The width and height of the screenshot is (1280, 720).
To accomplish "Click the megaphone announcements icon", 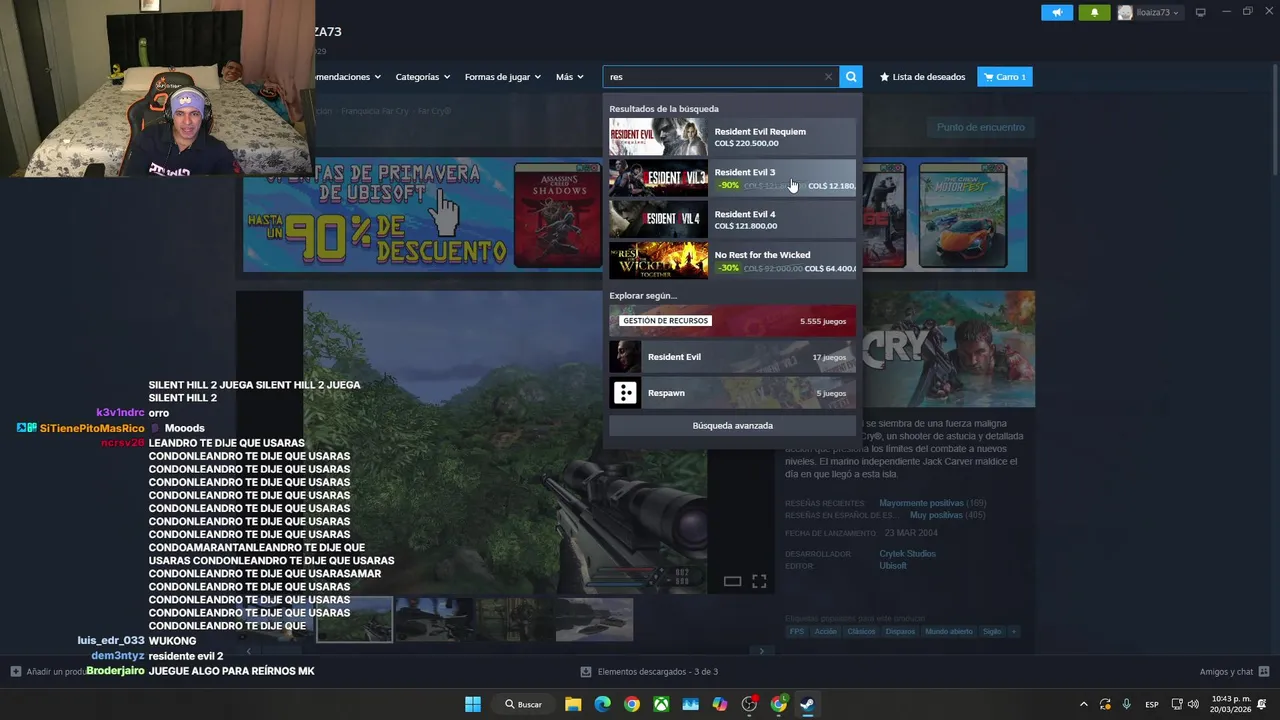I will click(x=1057, y=12).
